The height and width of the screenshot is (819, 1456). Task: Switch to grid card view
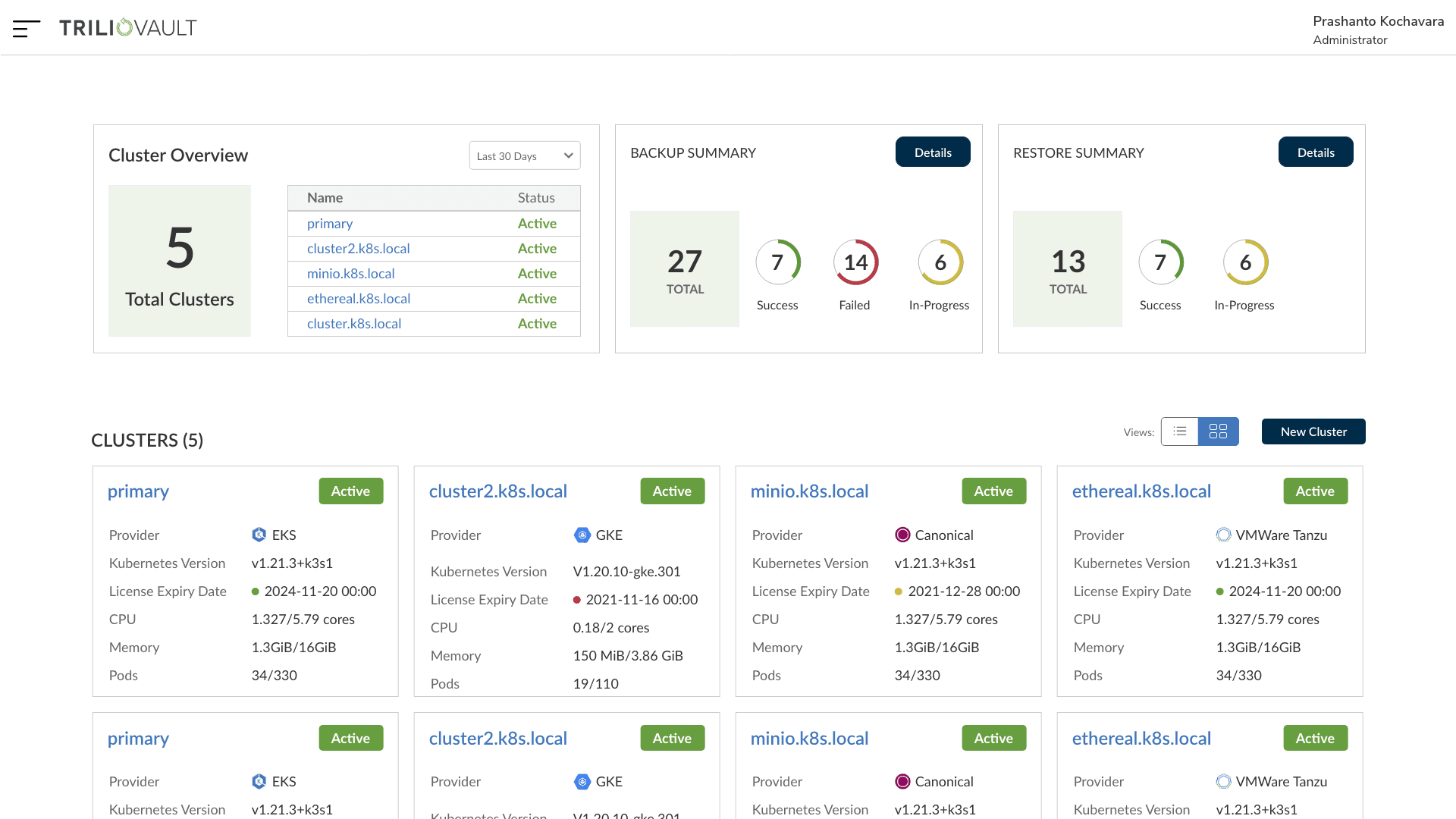(1219, 431)
